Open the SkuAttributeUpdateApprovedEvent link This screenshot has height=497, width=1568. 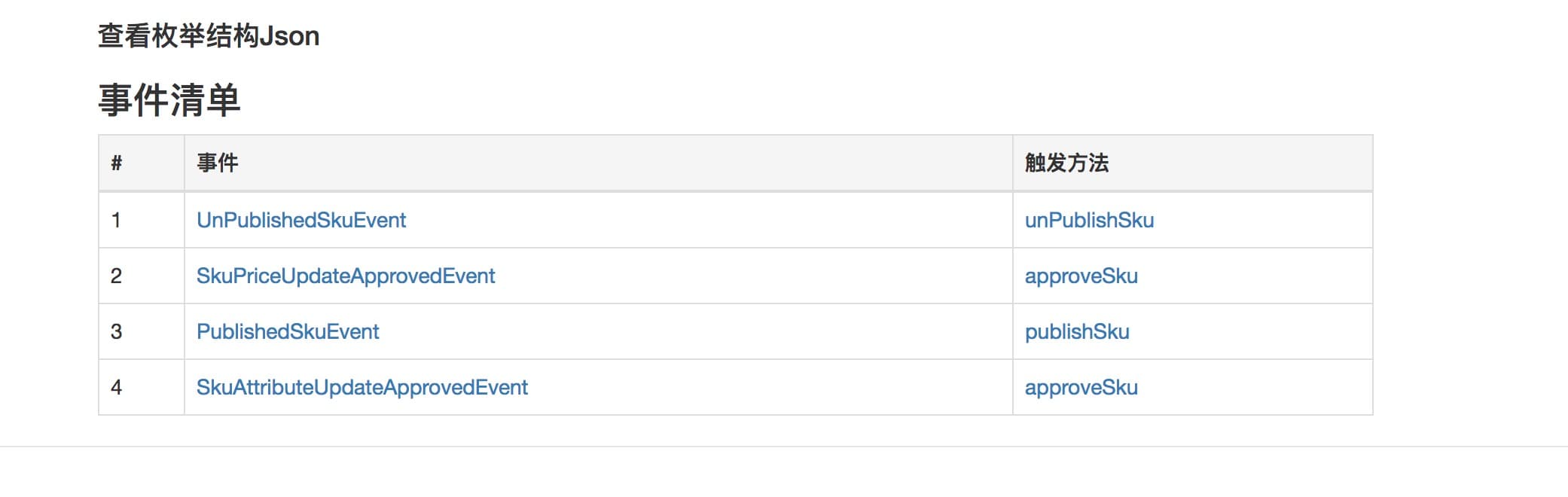362,387
